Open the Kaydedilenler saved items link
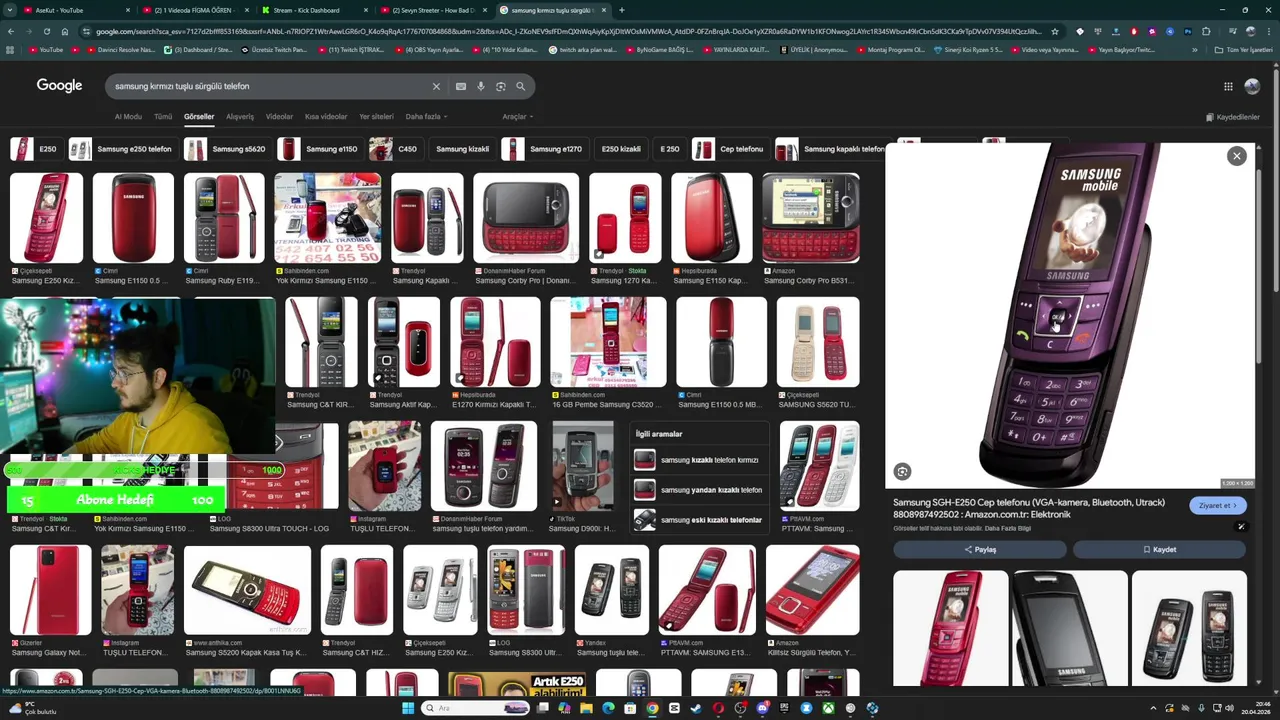This screenshot has width=1280, height=720. 1232,117
